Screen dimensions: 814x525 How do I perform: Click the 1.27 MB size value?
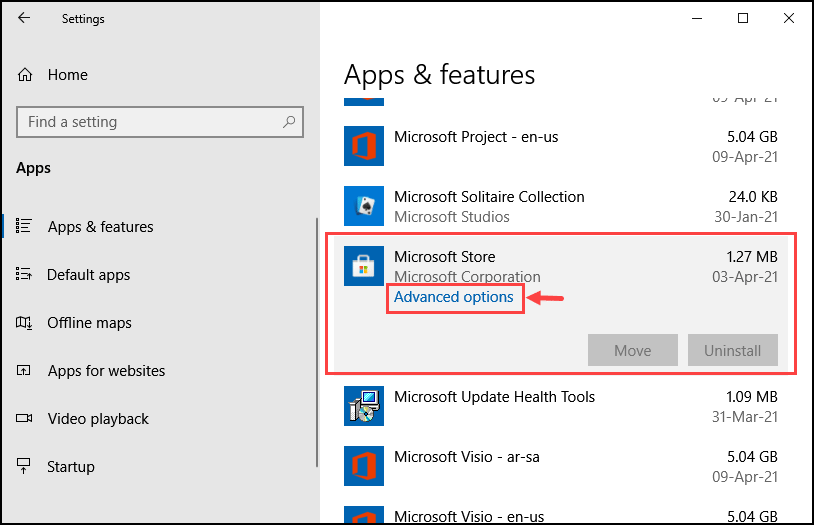752,257
